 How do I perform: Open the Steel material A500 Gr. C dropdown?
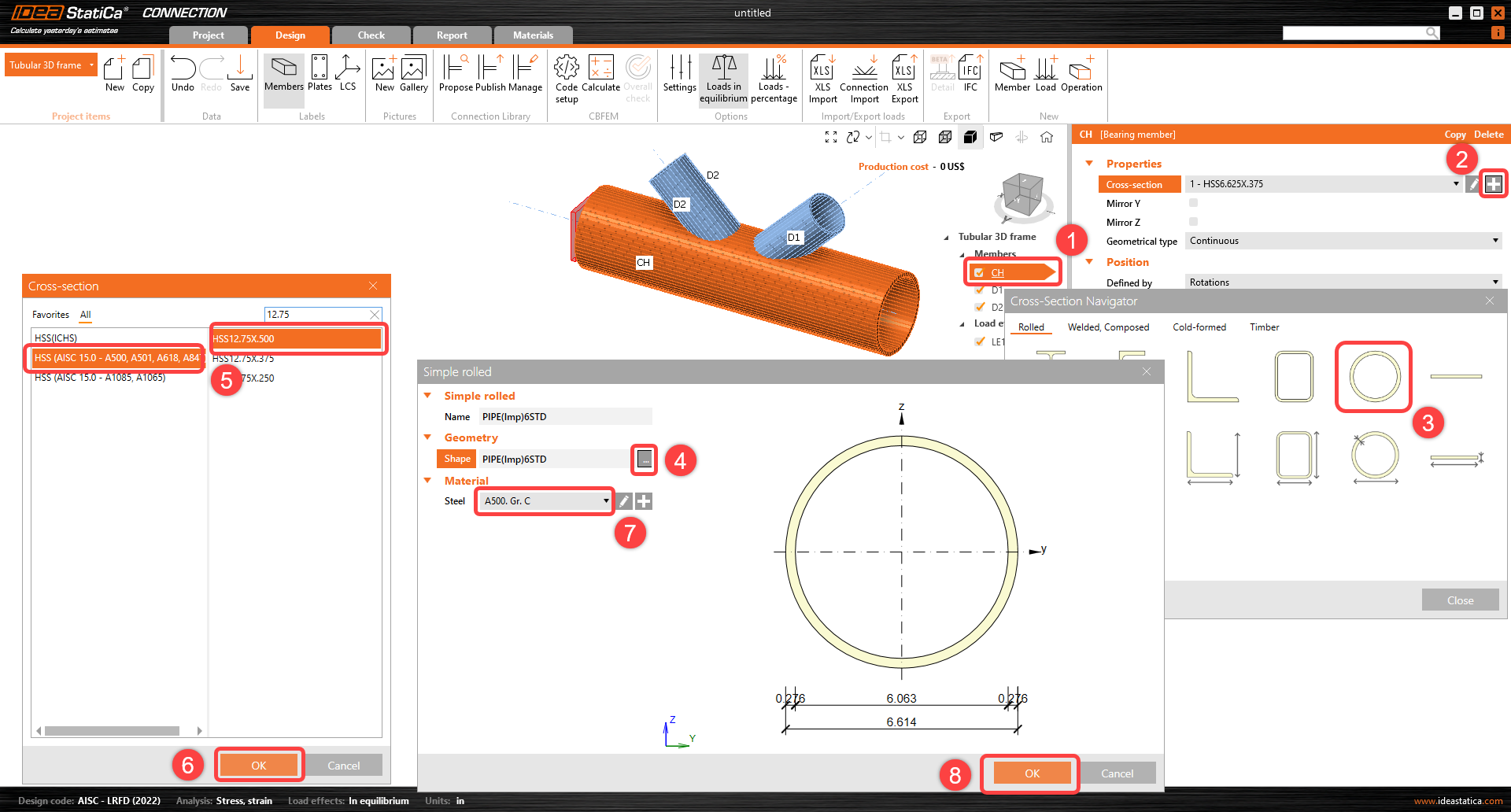coord(545,501)
